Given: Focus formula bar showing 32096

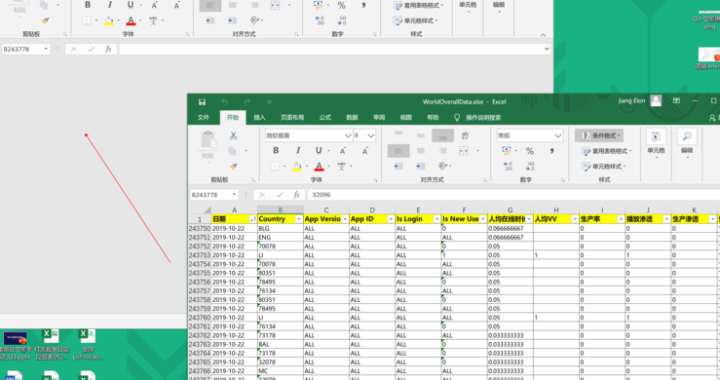Looking at the screenshot, I should point(513,195).
